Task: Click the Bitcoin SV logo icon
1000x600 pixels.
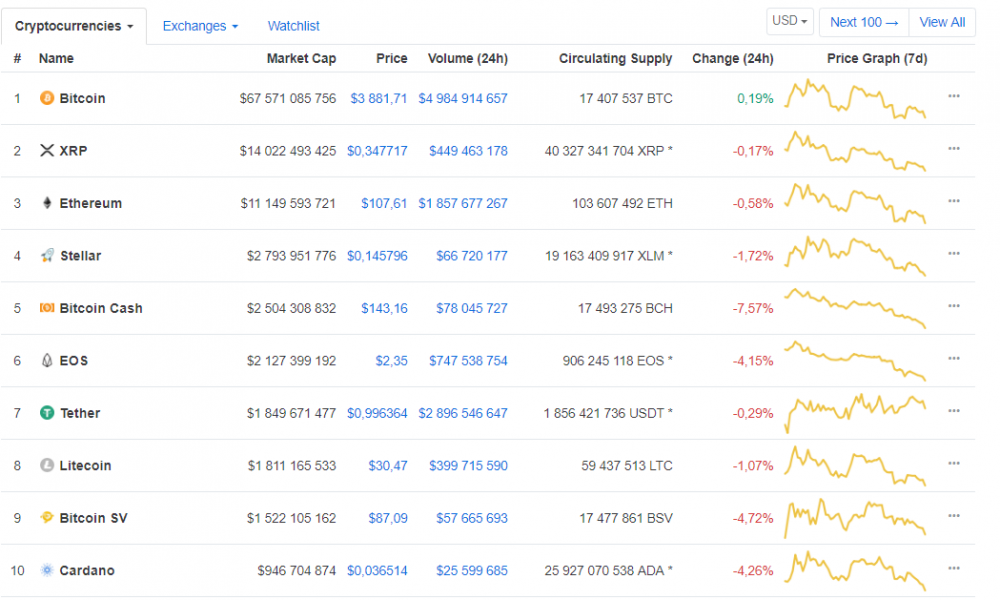Action: click(x=47, y=518)
